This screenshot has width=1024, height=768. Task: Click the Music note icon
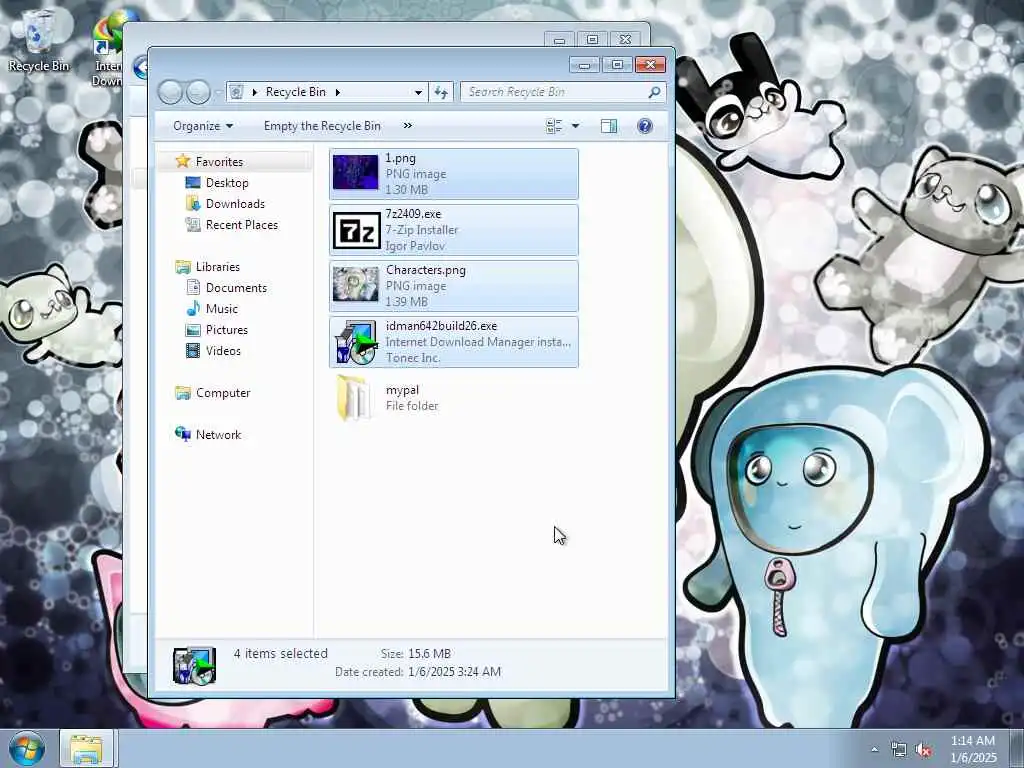coord(193,308)
